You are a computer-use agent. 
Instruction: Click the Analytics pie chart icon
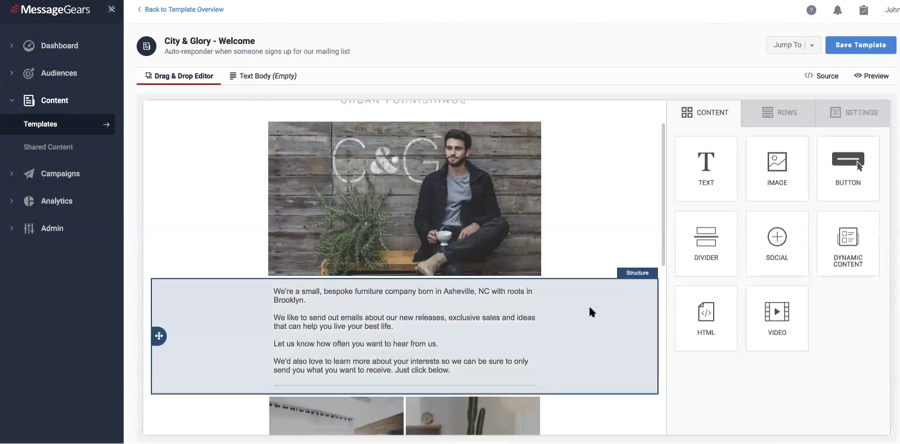29,201
